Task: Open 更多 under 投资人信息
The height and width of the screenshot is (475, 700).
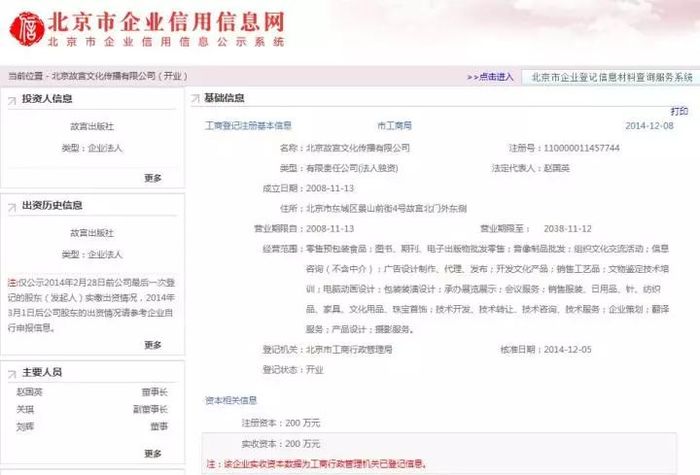Action: [153, 178]
